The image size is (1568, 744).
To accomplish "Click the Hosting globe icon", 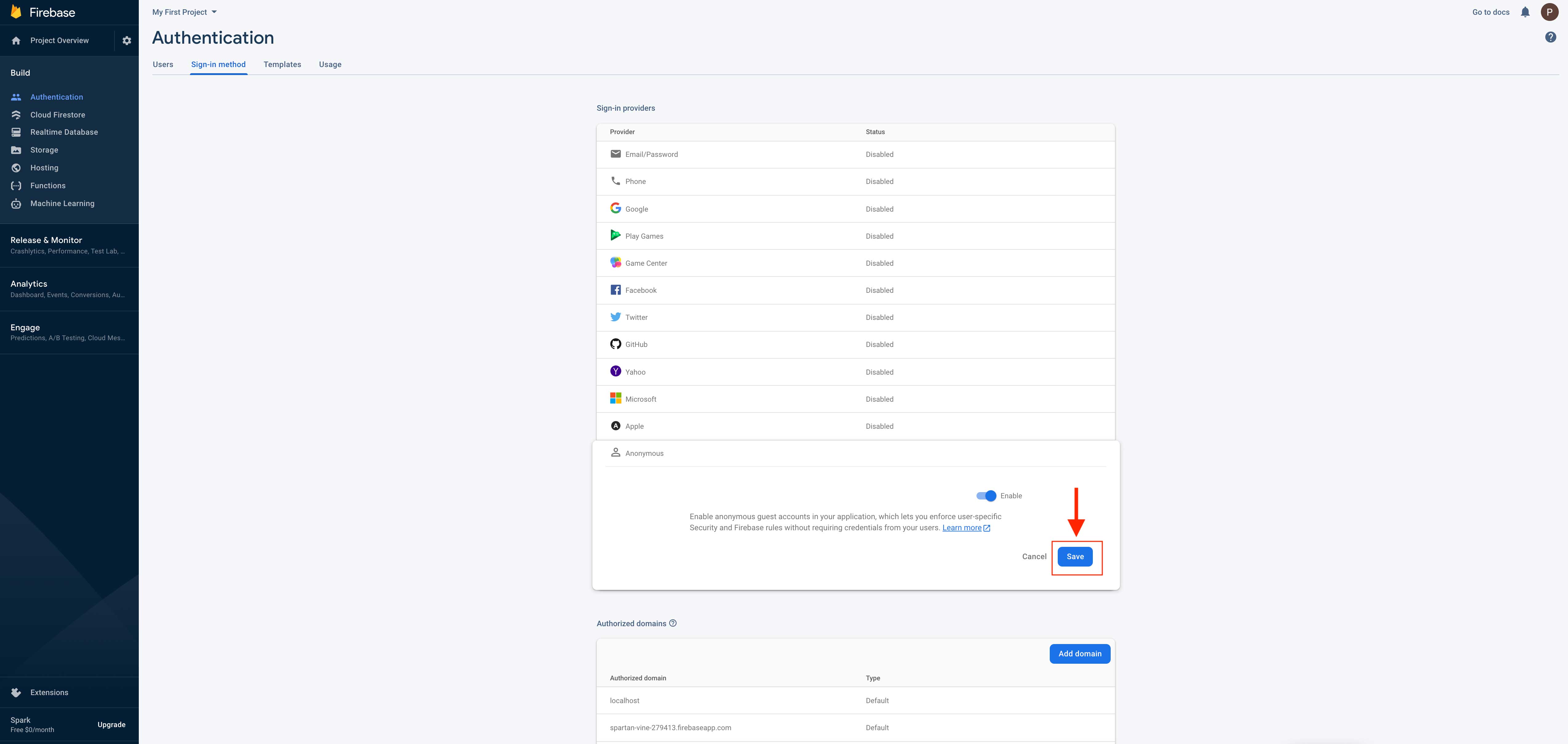I will [16, 168].
